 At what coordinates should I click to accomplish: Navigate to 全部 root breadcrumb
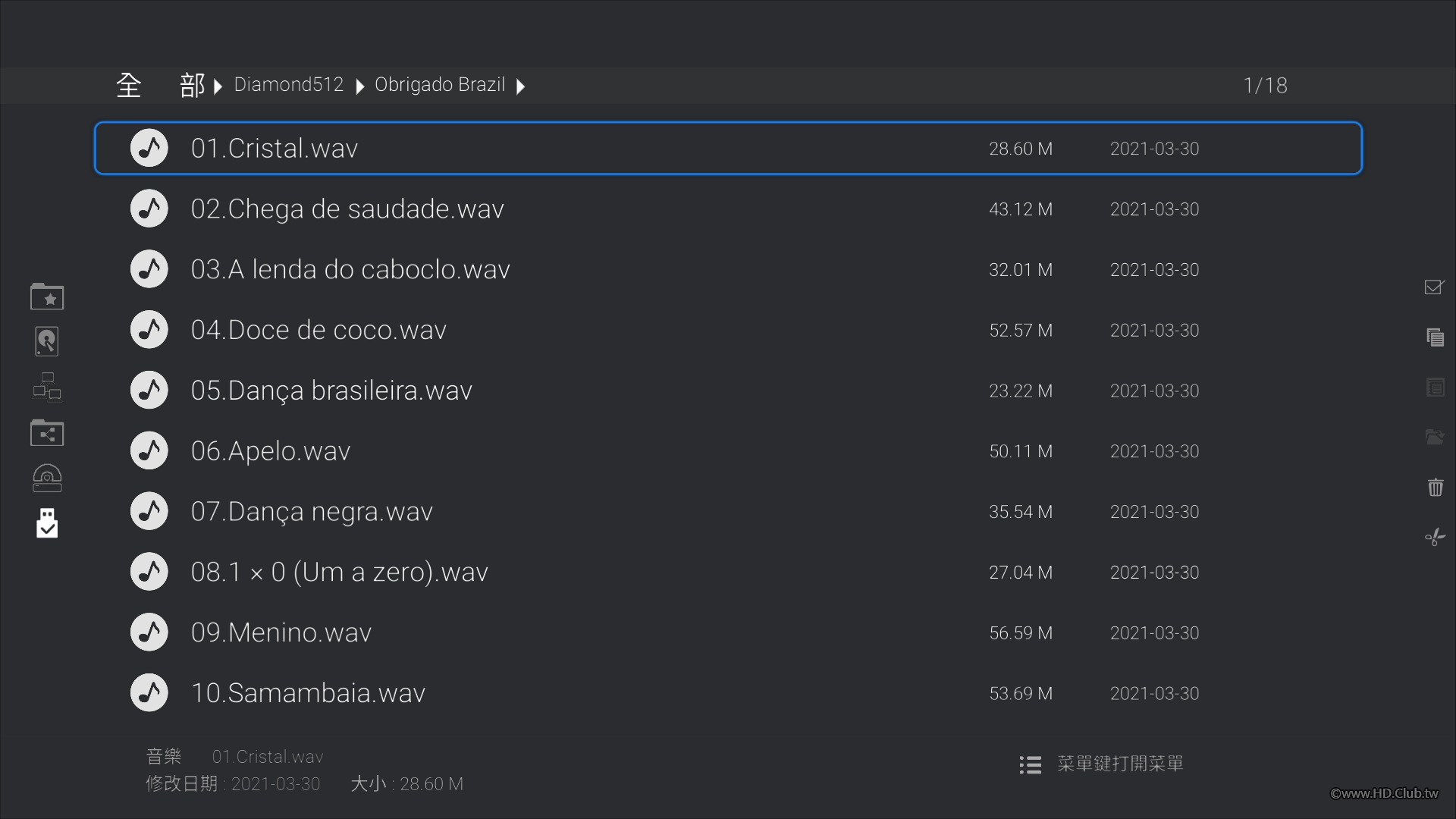[x=160, y=85]
